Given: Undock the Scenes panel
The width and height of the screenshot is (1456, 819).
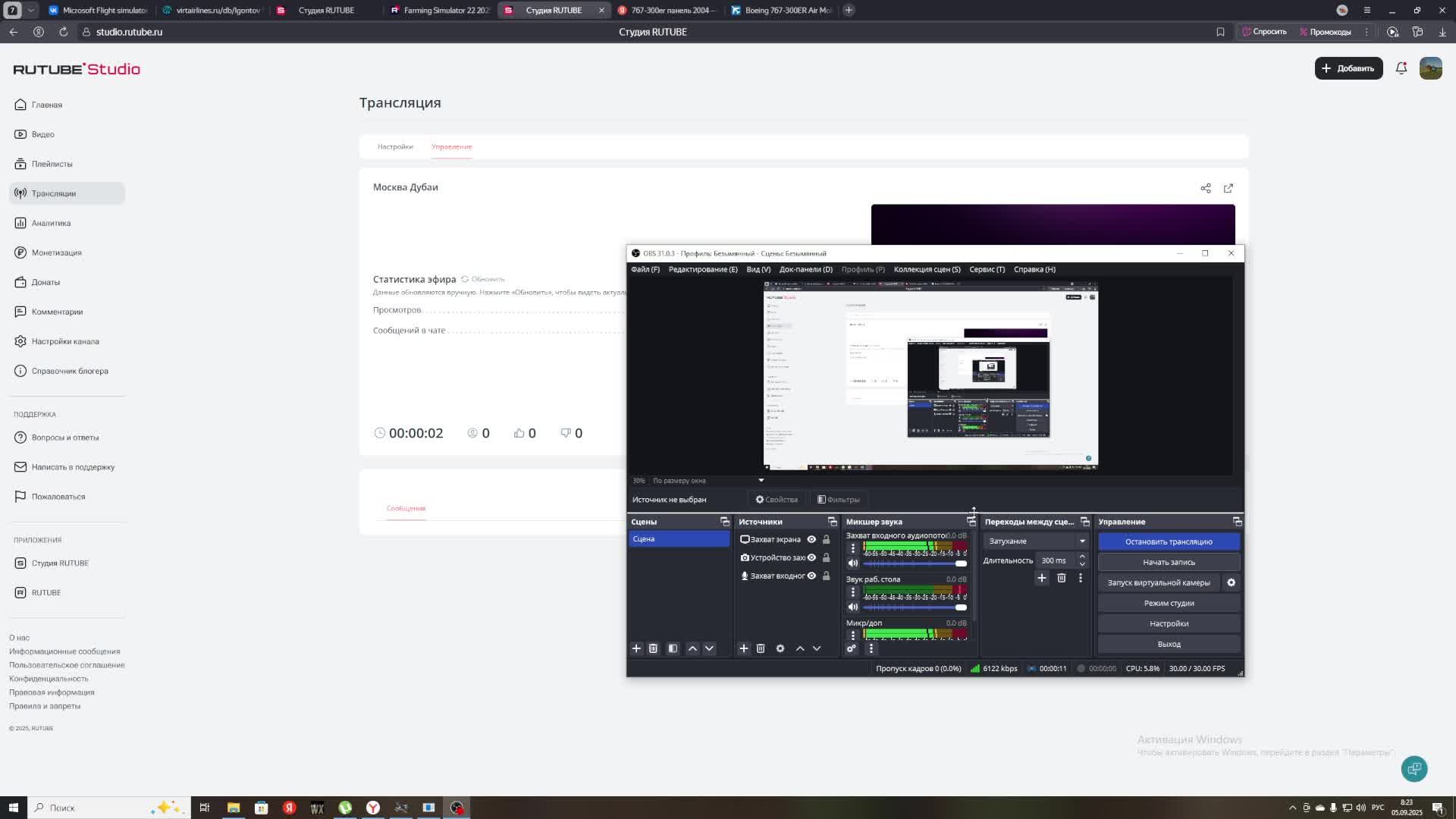Looking at the screenshot, I should click(725, 522).
